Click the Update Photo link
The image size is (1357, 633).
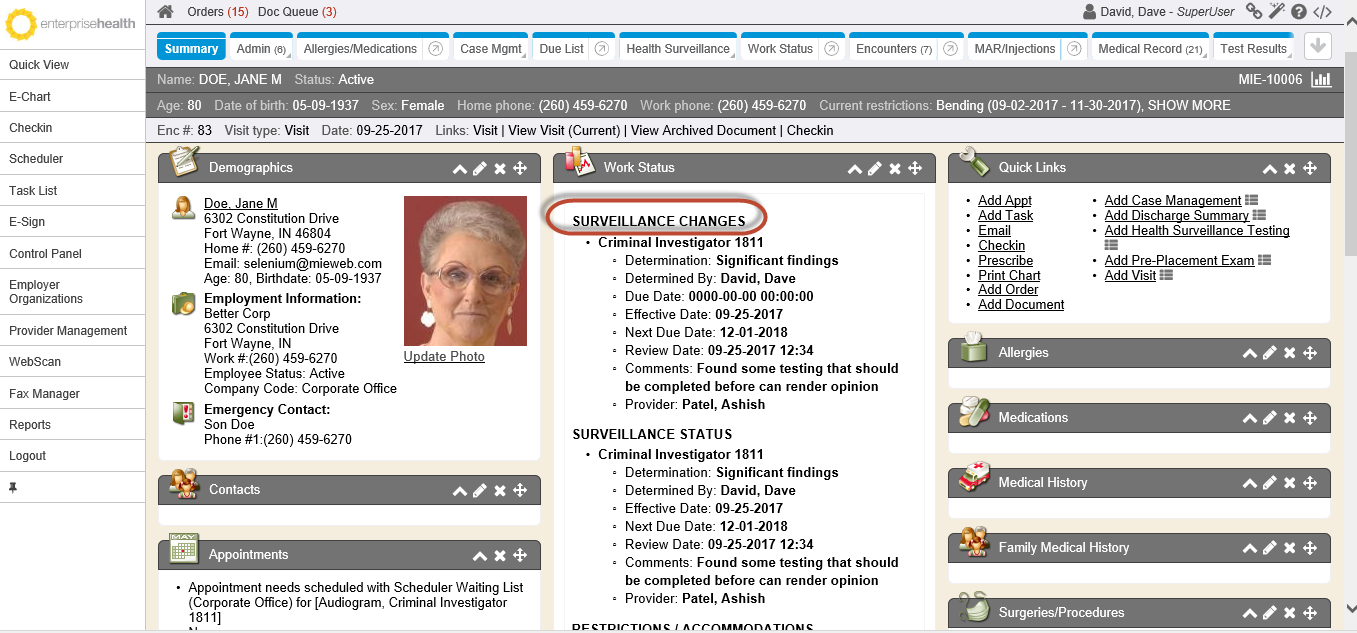pos(444,357)
